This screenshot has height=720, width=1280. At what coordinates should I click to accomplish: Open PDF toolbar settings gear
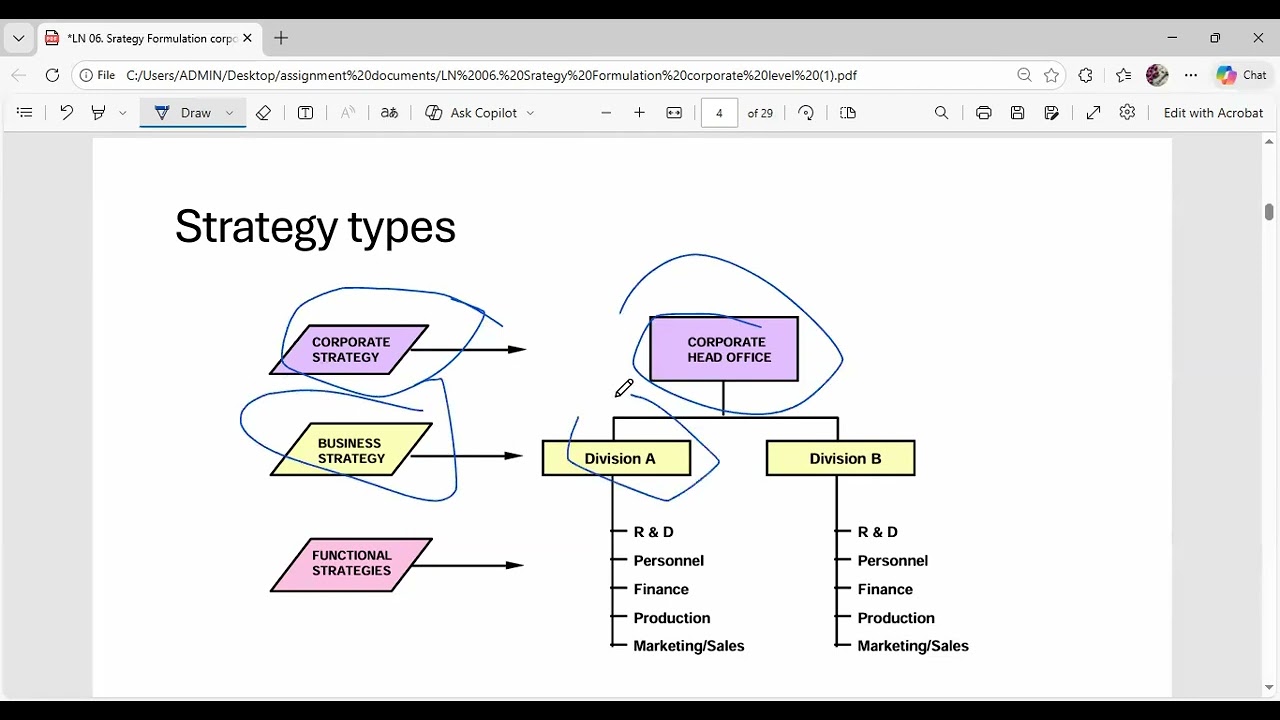point(1128,113)
